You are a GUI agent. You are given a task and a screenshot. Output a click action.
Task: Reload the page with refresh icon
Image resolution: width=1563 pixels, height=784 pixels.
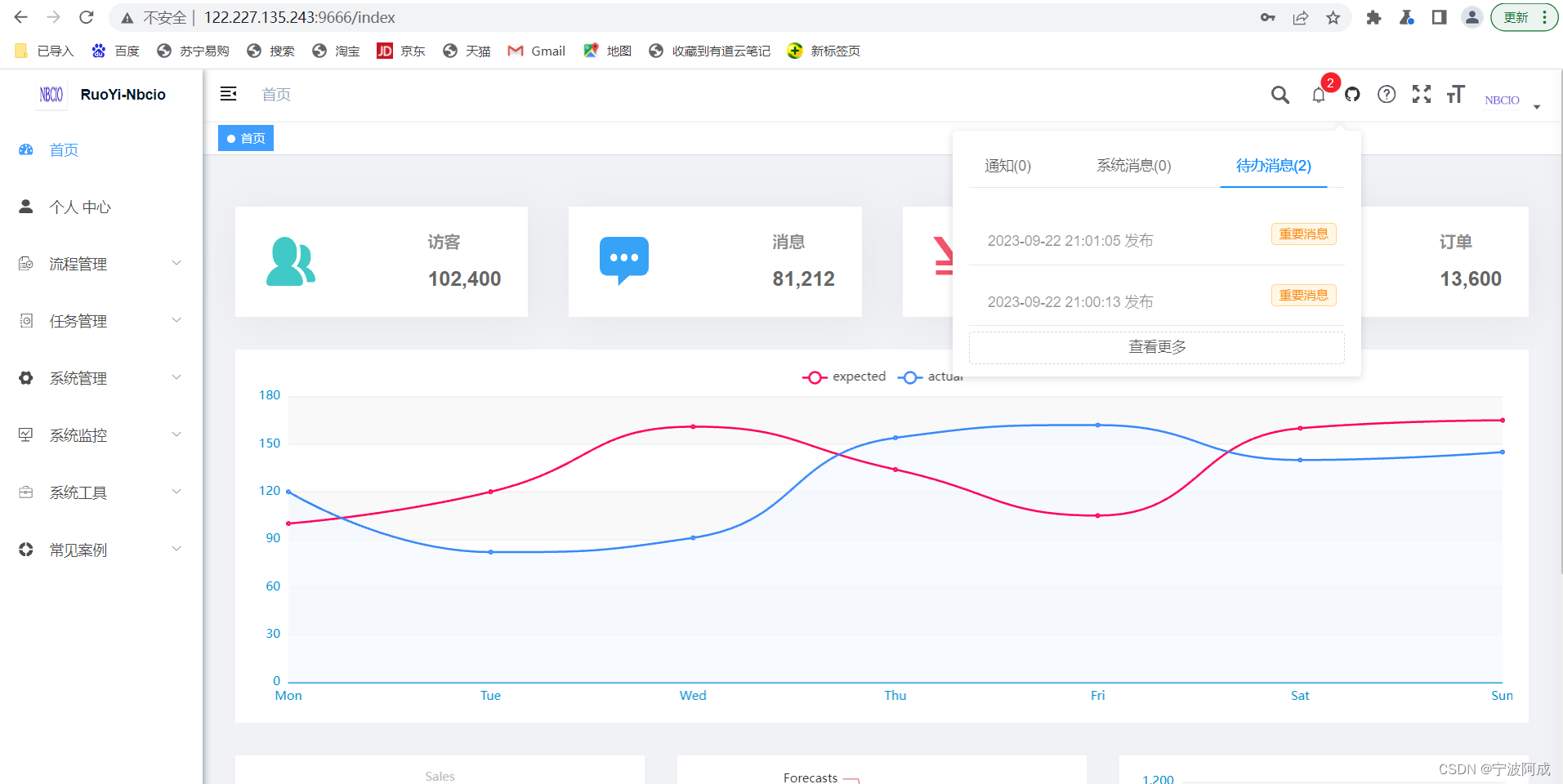87,17
